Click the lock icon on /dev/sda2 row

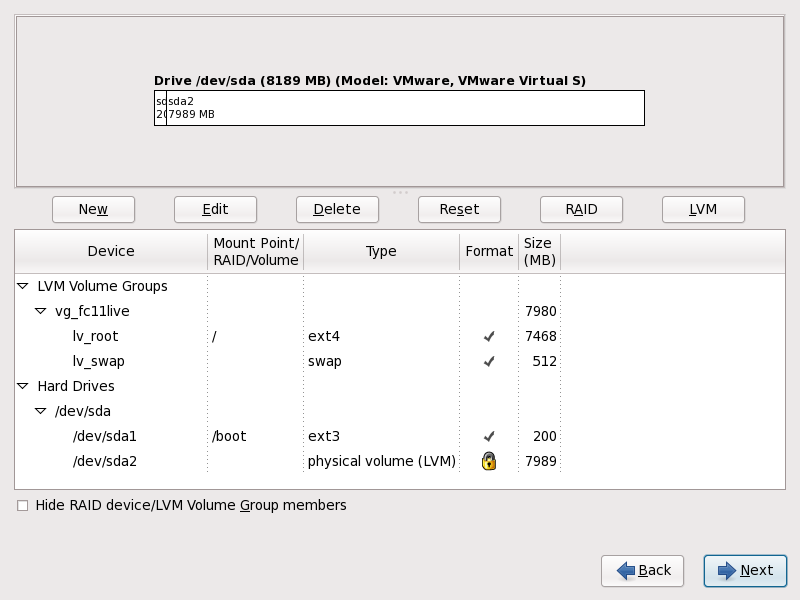[x=488, y=461]
